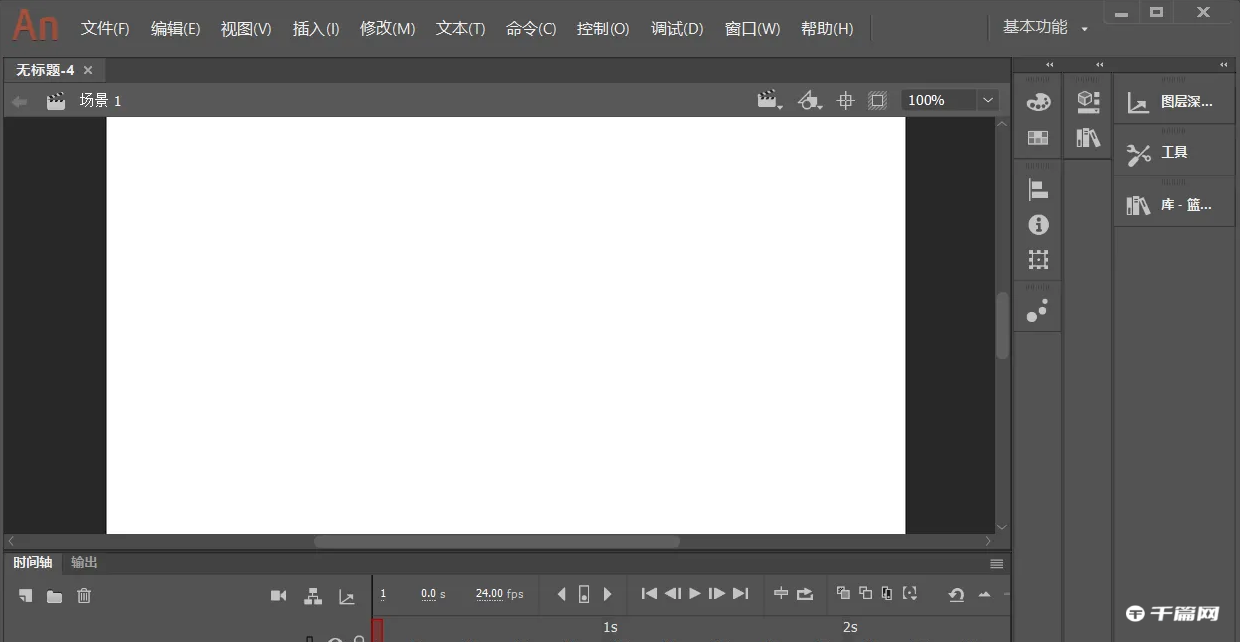
Task: Click the Play button in timeline
Action: point(694,593)
